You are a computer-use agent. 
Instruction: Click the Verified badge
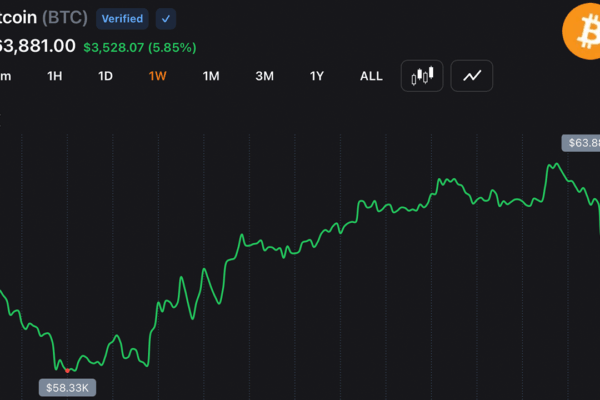122,19
